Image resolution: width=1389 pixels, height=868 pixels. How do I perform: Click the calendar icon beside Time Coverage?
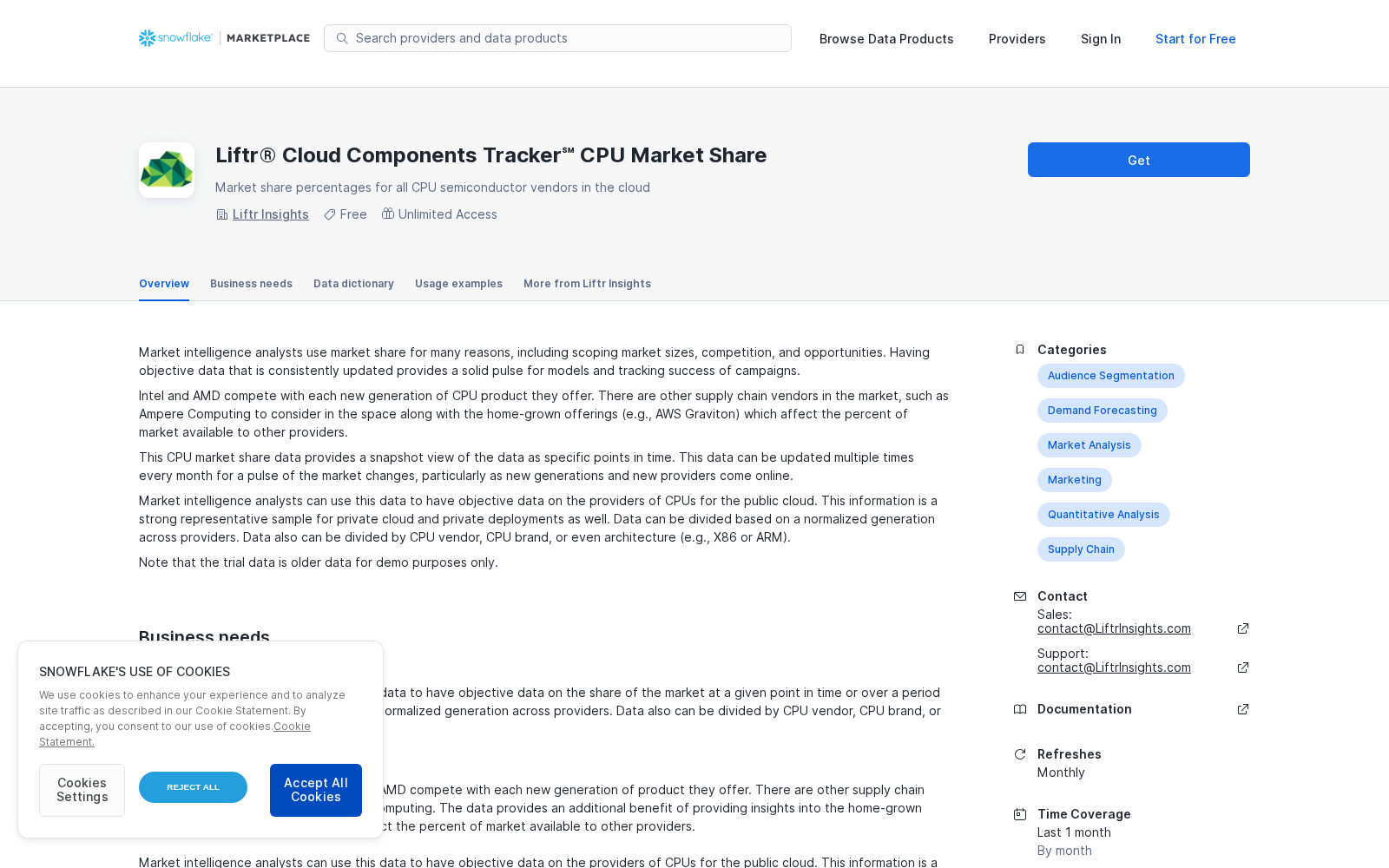1020,814
